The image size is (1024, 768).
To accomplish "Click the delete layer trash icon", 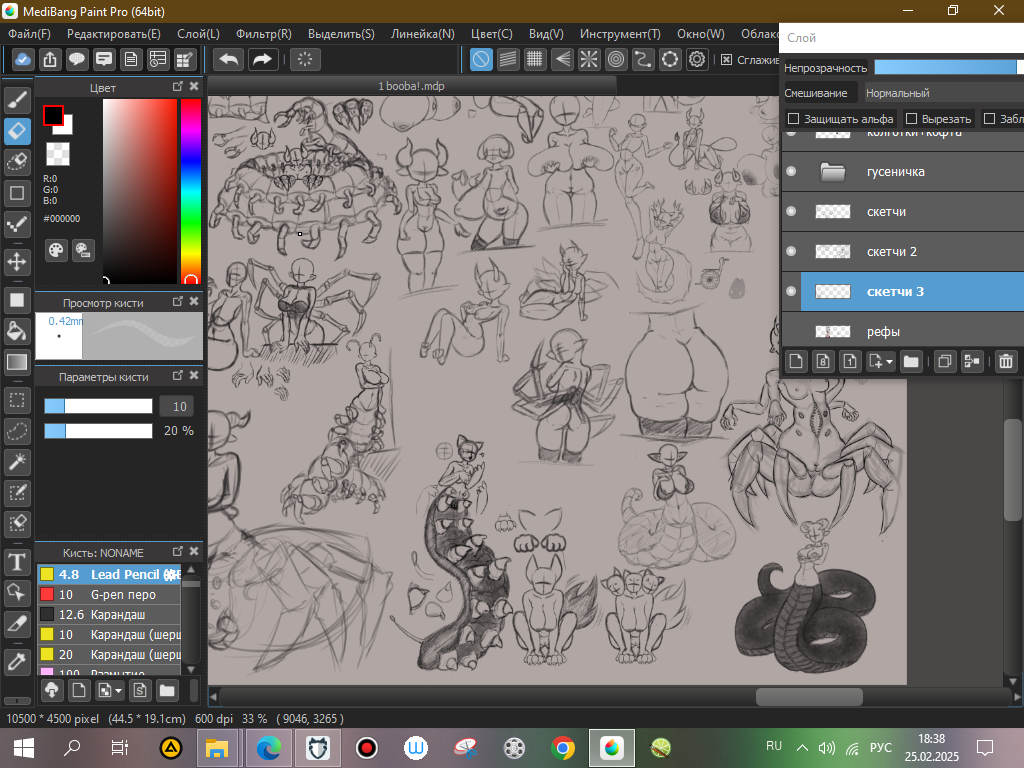I will (x=1006, y=361).
